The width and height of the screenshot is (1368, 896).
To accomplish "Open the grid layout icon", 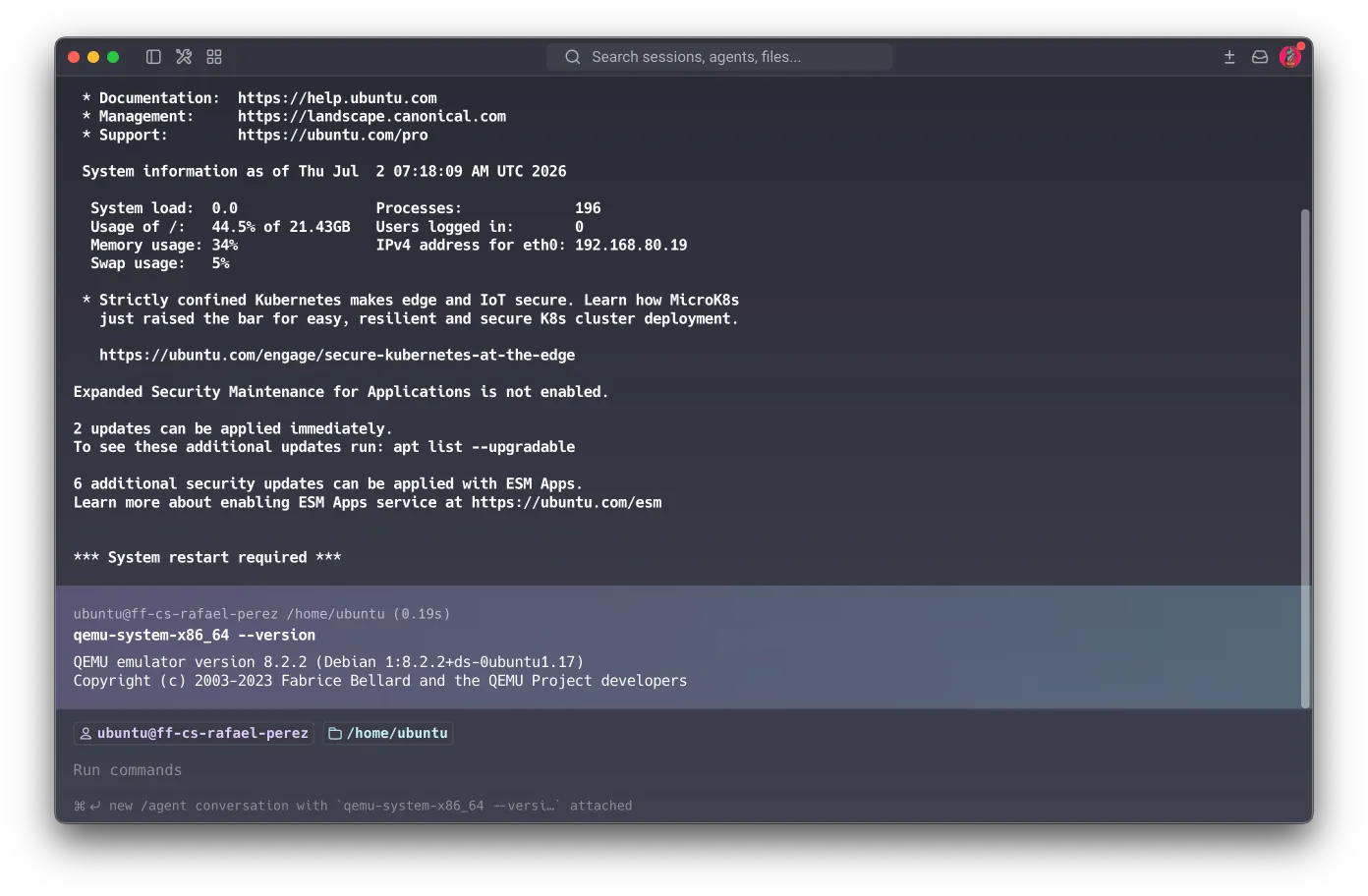I will tap(214, 57).
